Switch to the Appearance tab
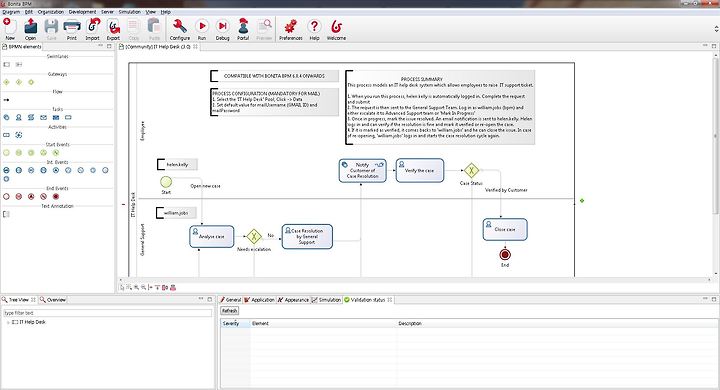720x390 pixels. coord(293,300)
